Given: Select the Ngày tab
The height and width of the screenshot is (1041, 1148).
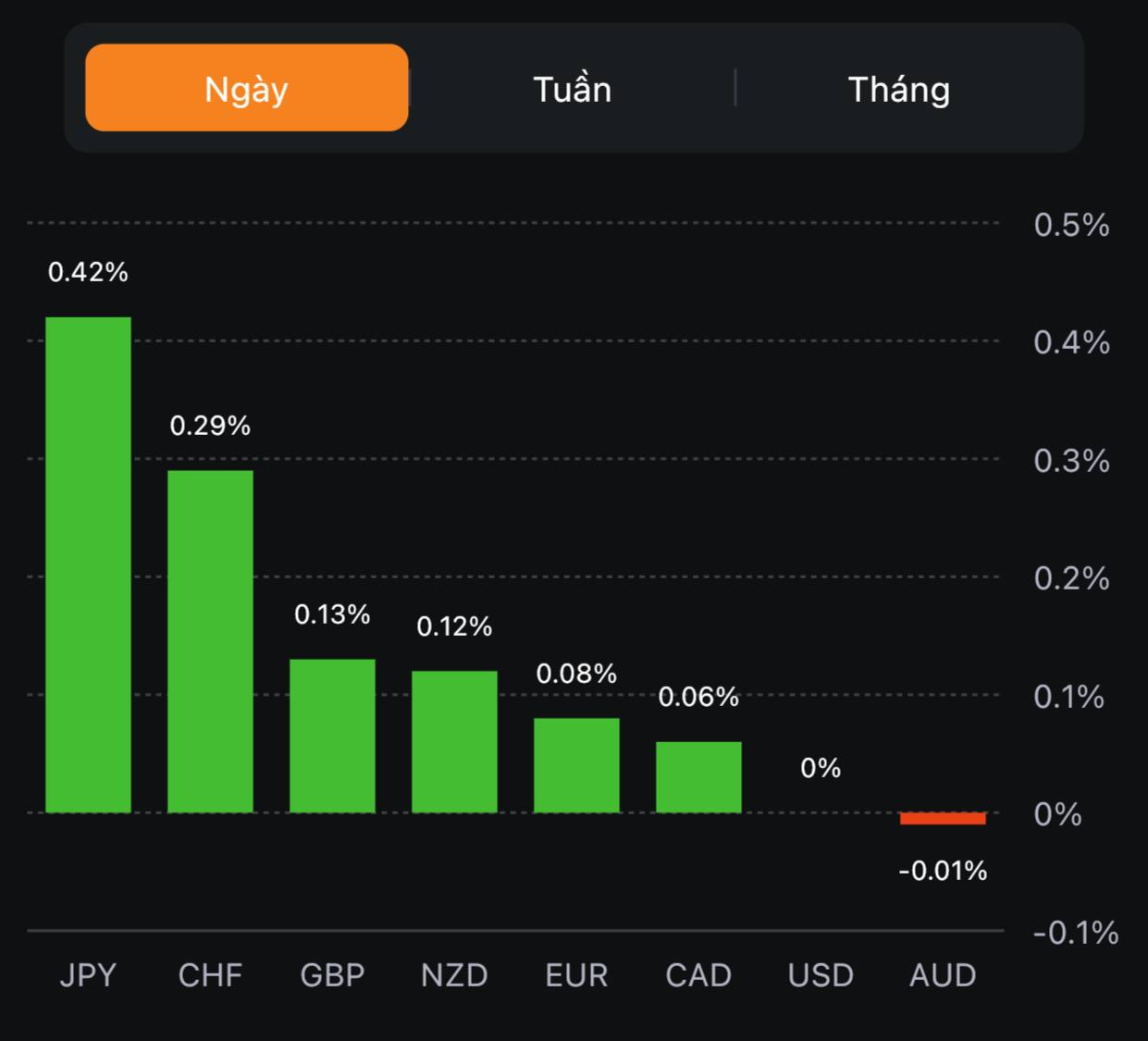Looking at the screenshot, I should pyautogui.click(x=247, y=88).
